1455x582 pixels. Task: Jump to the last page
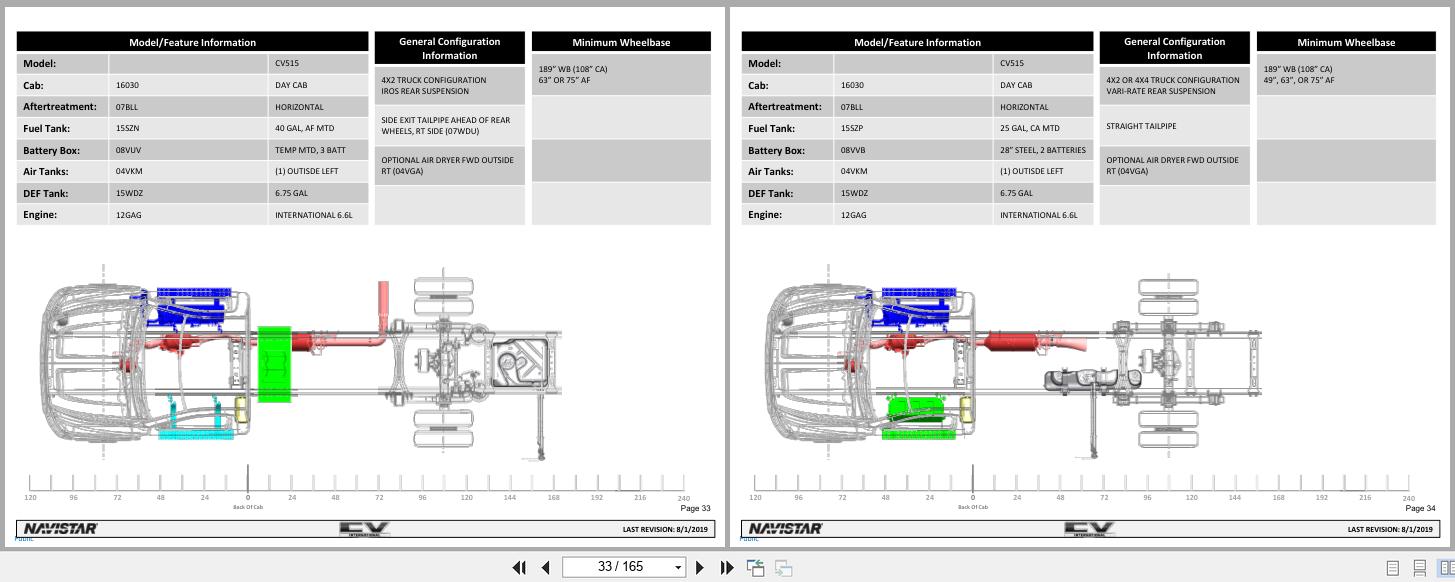(x=727, y=567)
